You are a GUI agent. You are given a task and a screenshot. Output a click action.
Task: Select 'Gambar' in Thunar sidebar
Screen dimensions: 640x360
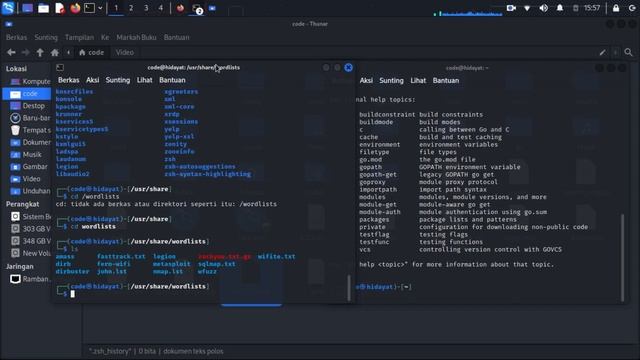tap(27, 167)
